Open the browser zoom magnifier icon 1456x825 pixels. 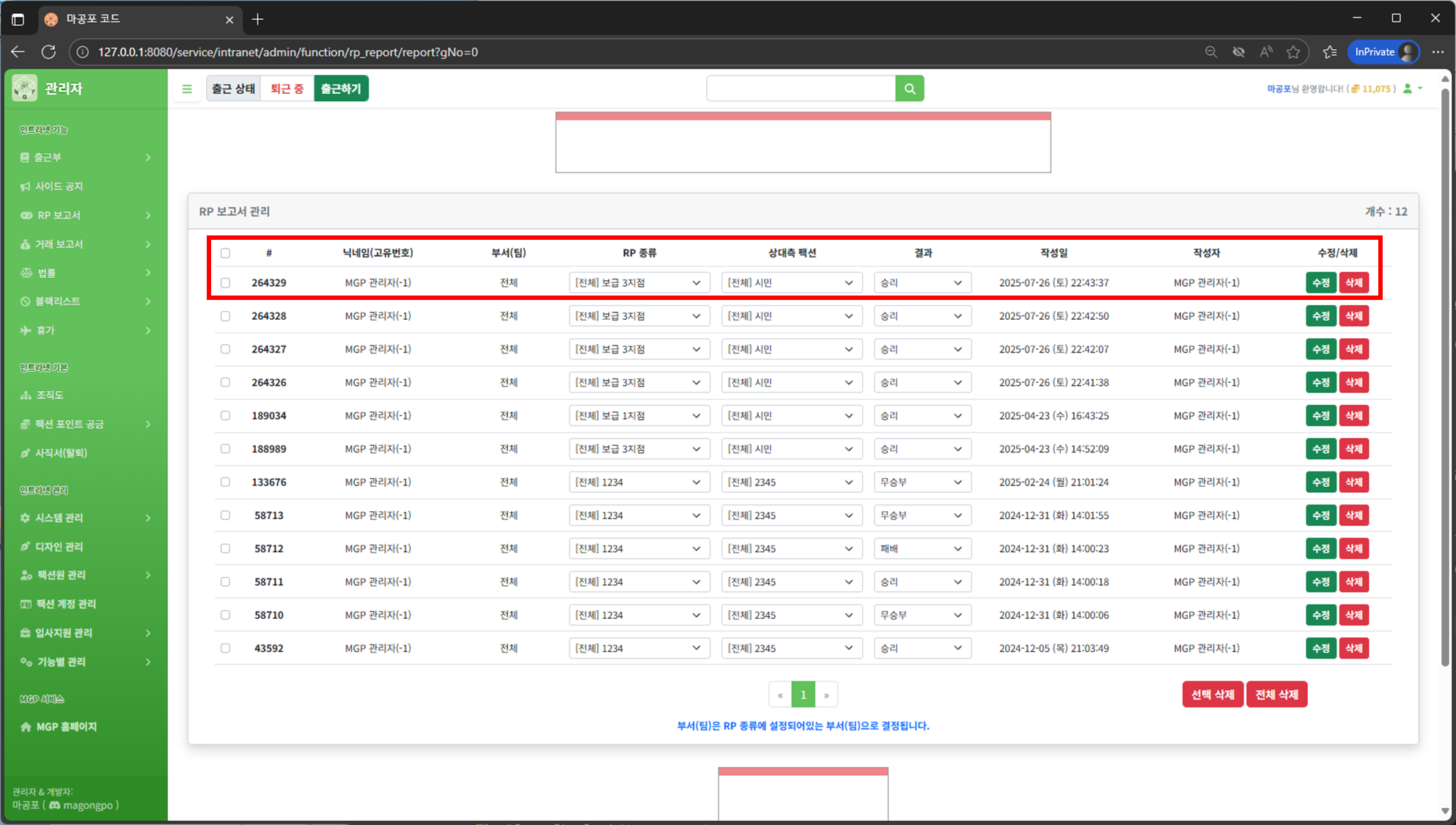(1211, 52)
